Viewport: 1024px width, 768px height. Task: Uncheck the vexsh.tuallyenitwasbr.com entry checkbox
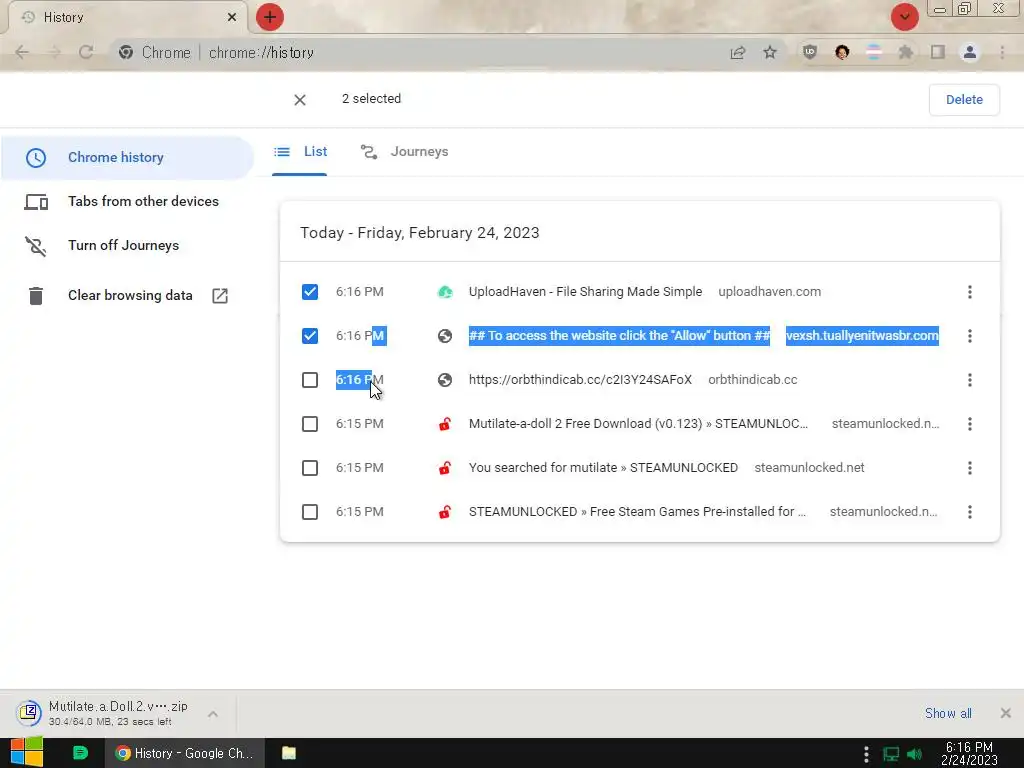click(310, 336)
